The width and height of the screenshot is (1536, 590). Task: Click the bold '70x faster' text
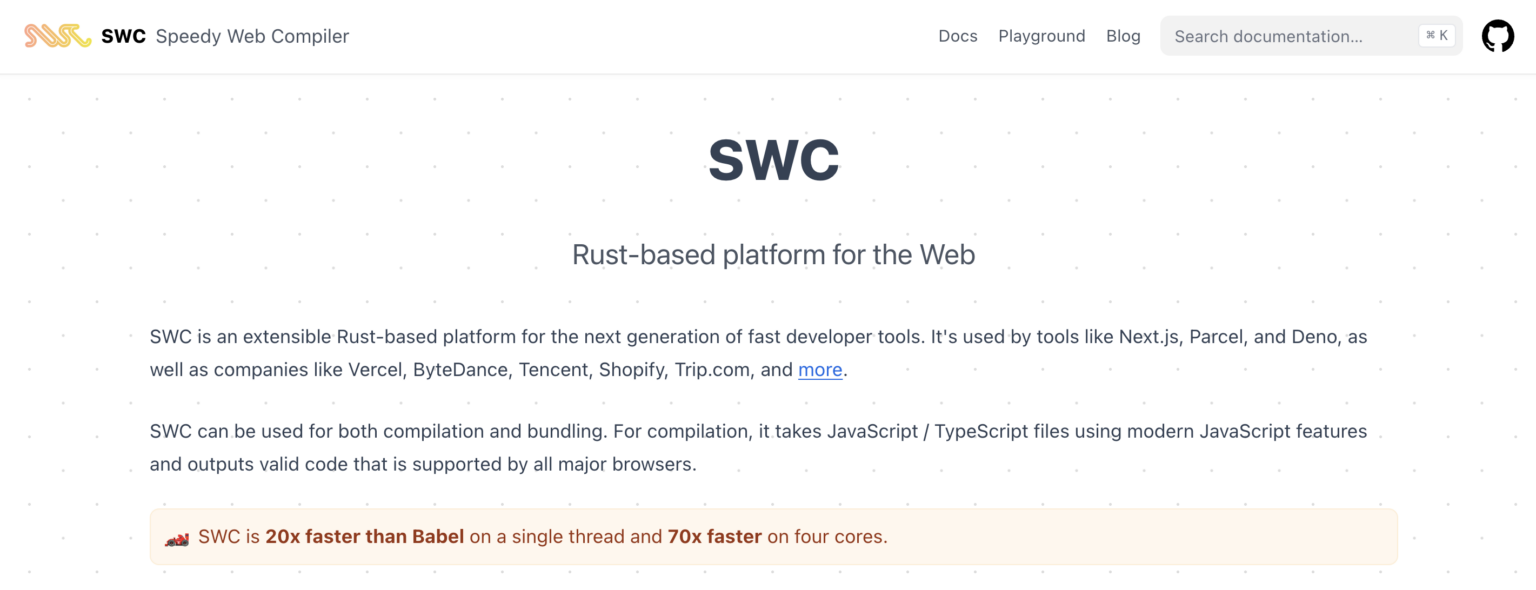click(713, 536)
